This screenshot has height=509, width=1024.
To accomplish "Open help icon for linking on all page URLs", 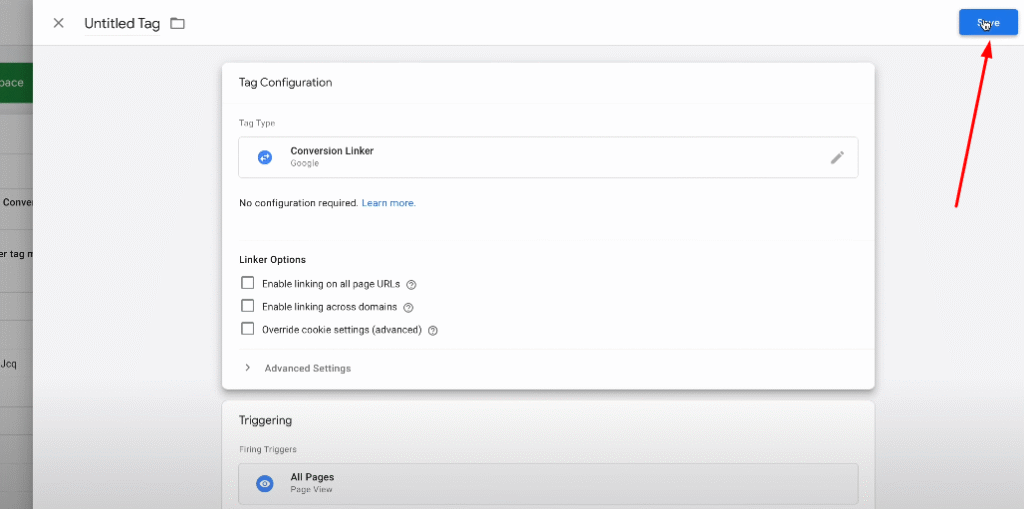I will pyautogui.click(x=411, y=285).
